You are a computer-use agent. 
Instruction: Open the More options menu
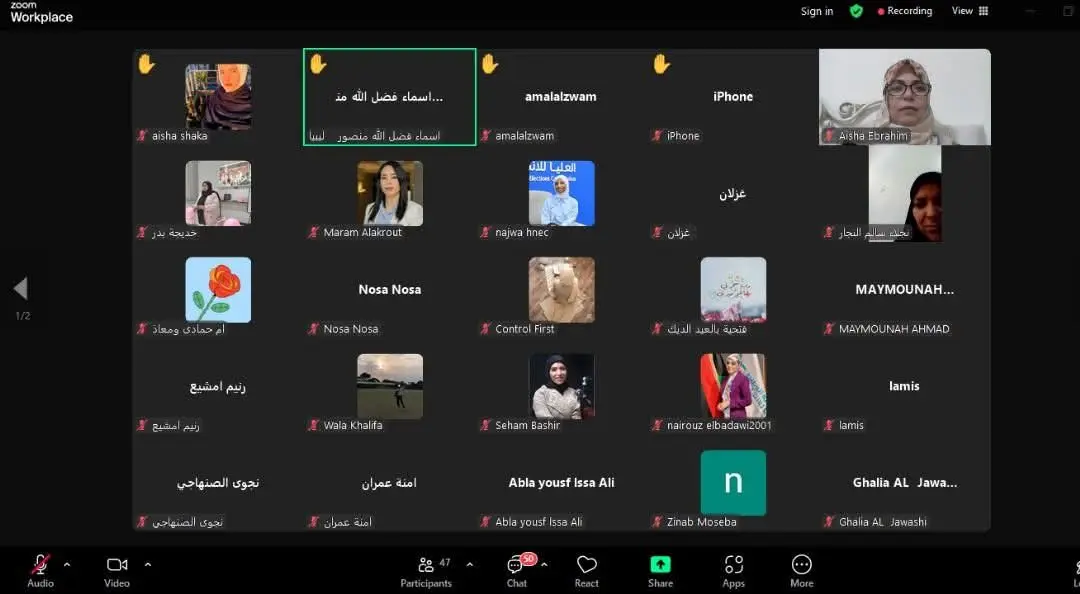point(802,570)
